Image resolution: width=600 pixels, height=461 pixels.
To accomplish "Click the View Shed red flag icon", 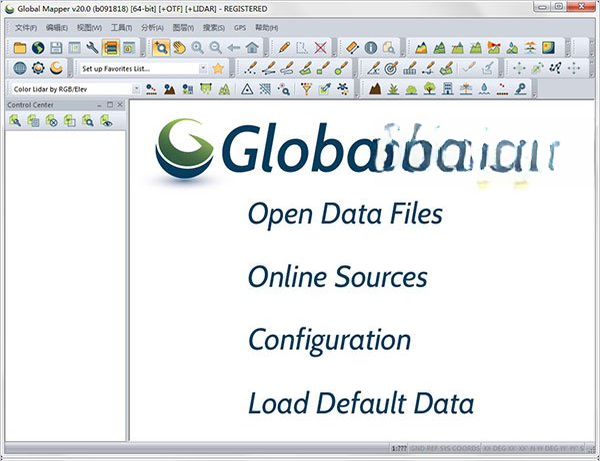I will [494, 48].
